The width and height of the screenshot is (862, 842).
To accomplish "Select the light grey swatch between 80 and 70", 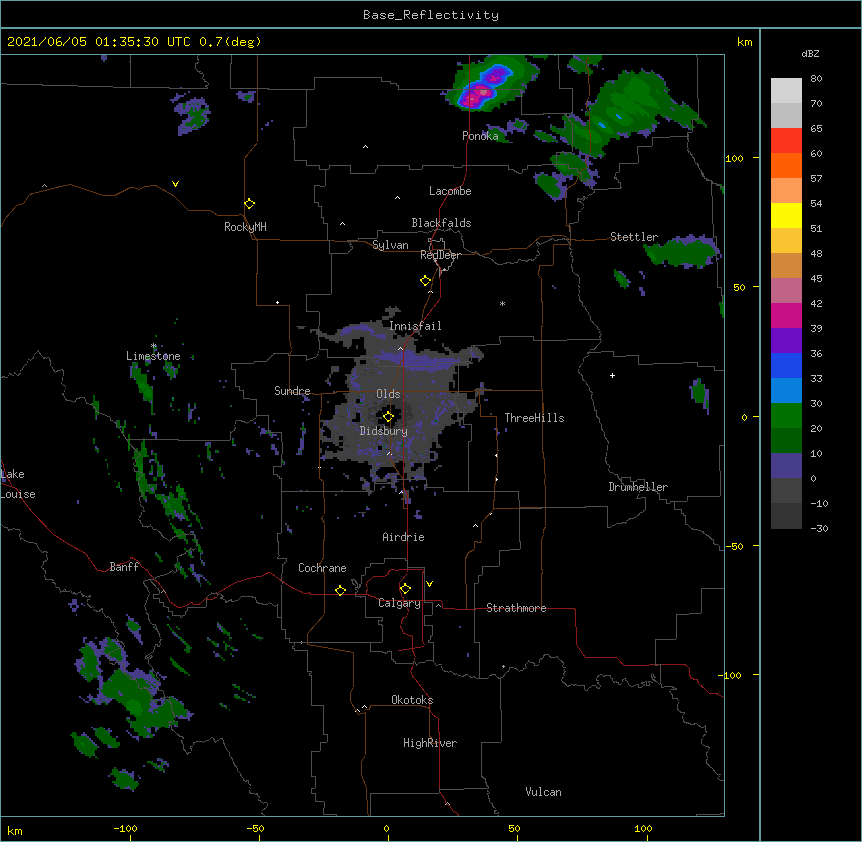I will coord(786,91).
